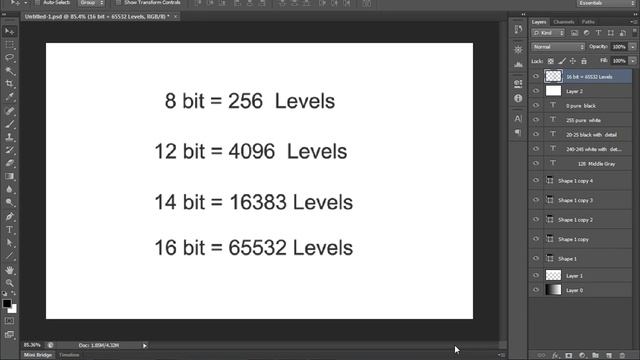Click the zoom percentage field in status bar

tap(32, 345)
